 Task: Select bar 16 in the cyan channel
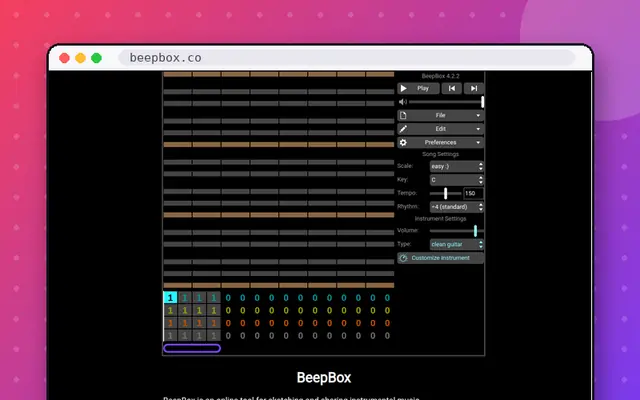point(387,298)
